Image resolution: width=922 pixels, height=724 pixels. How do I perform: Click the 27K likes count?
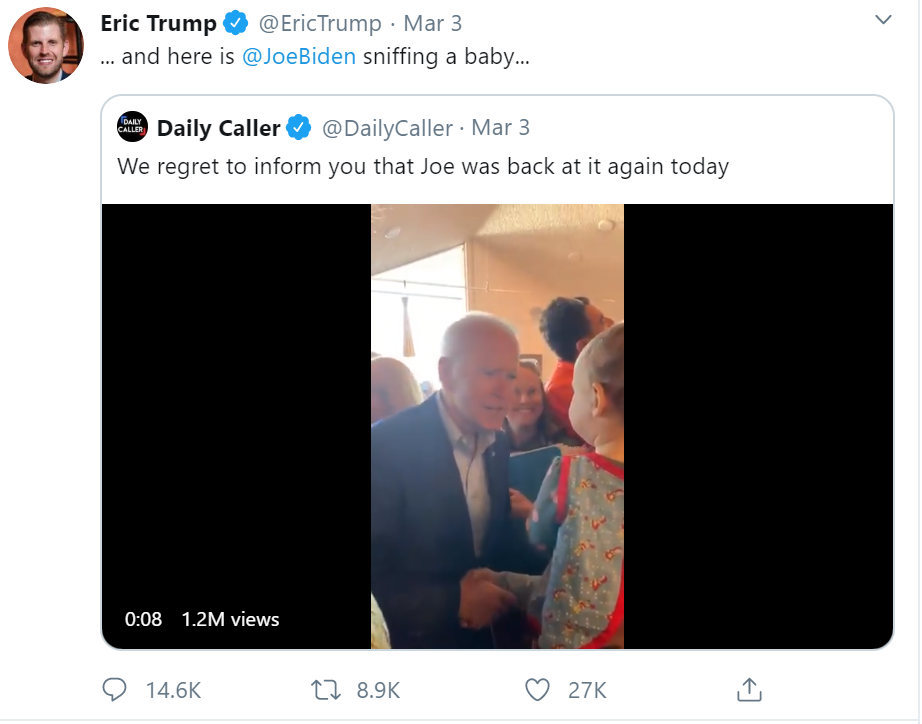tap(587, 689)
